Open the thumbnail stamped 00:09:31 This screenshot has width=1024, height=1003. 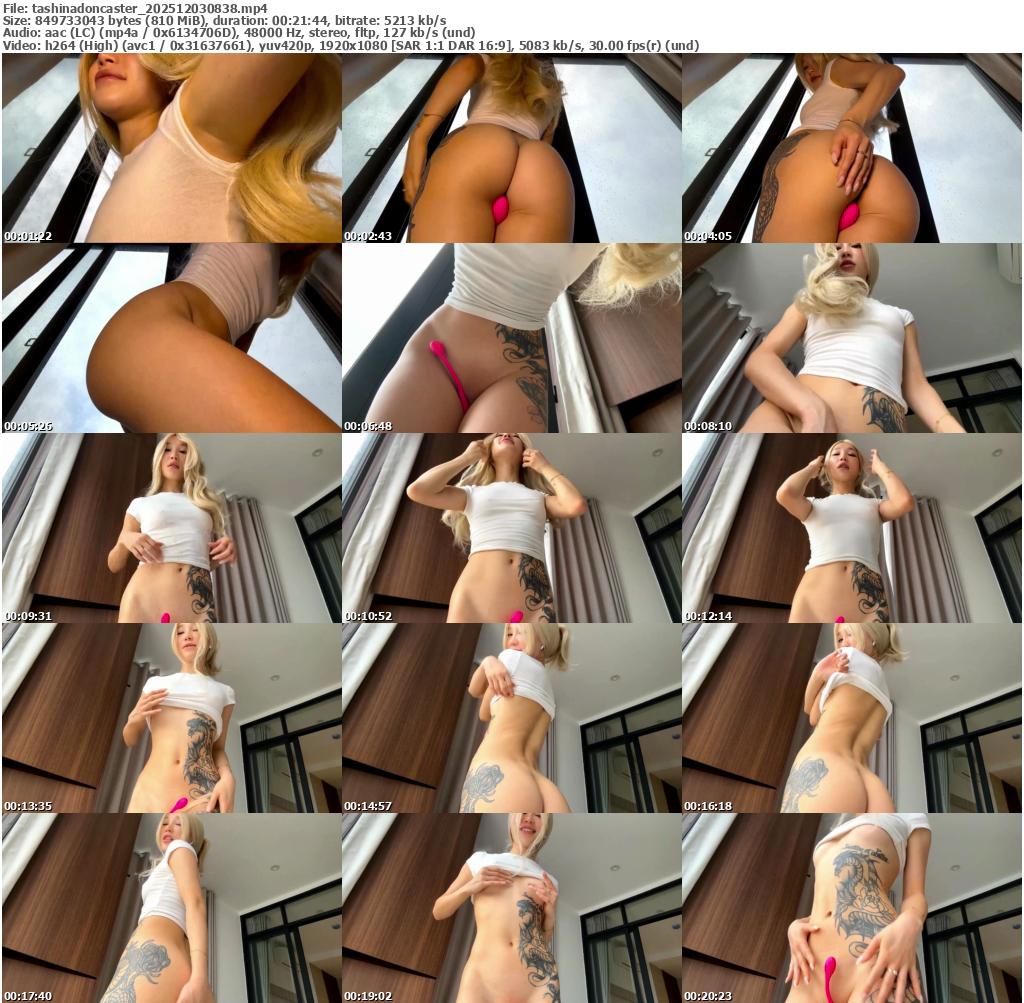pos(172,528)
